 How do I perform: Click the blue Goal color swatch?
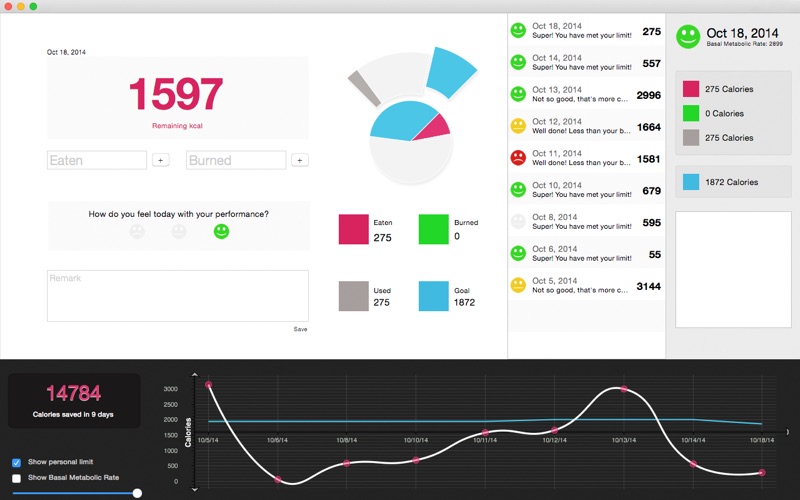tap(434, 296)
